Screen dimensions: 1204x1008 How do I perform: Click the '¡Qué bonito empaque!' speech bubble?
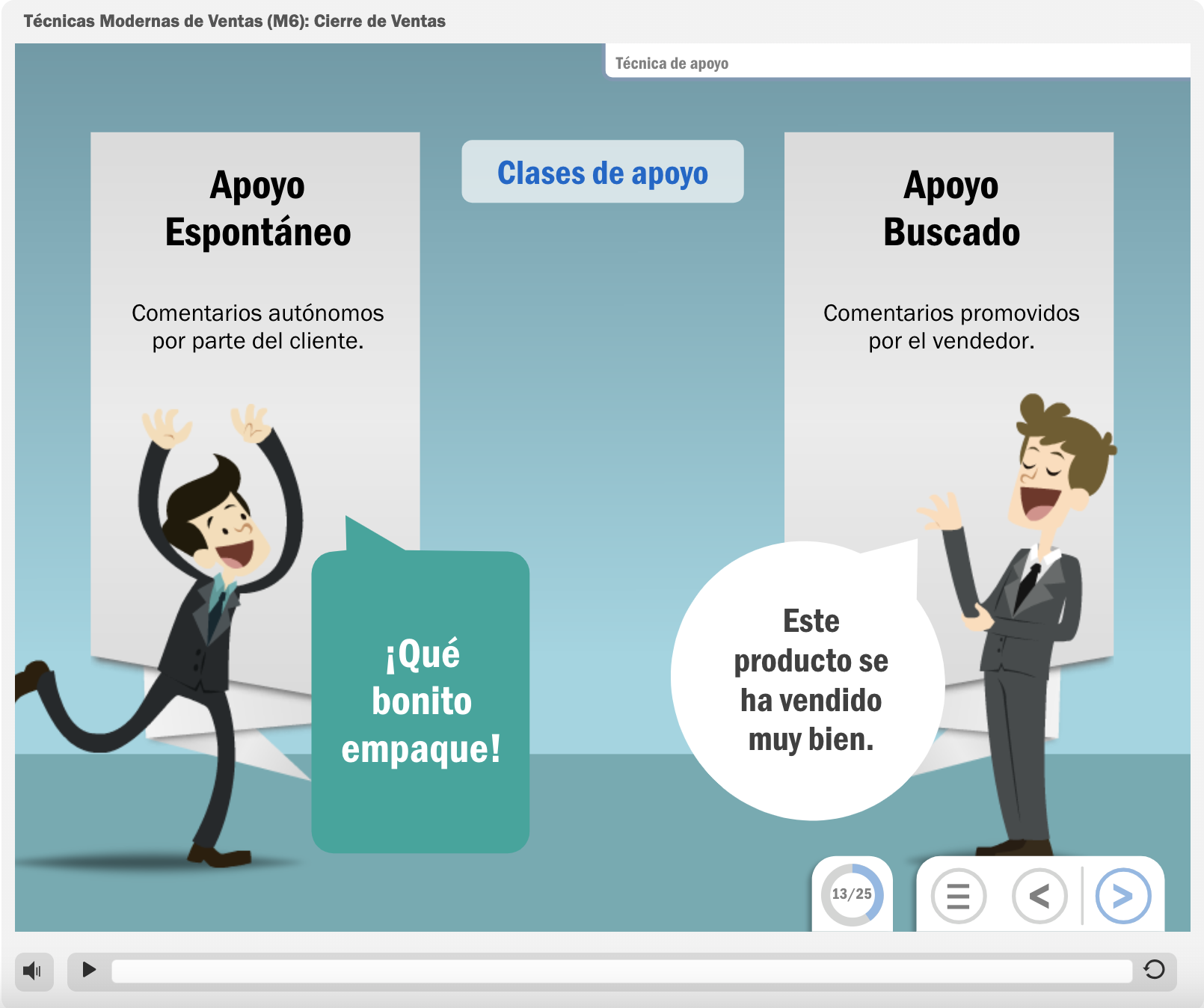[421, 701]
